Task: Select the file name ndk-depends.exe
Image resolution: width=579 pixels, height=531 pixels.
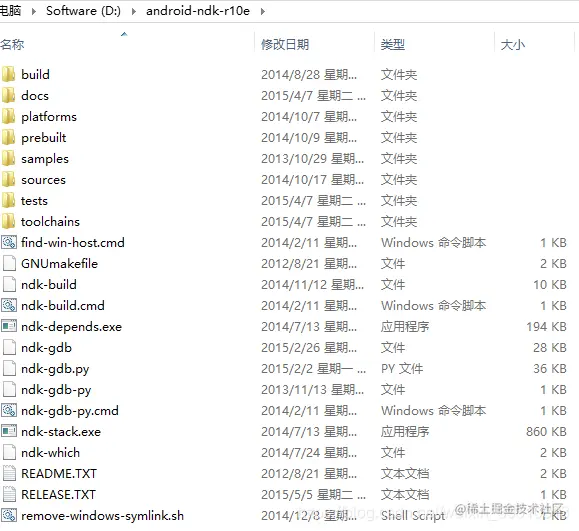Action: click(x=71, y=327)
